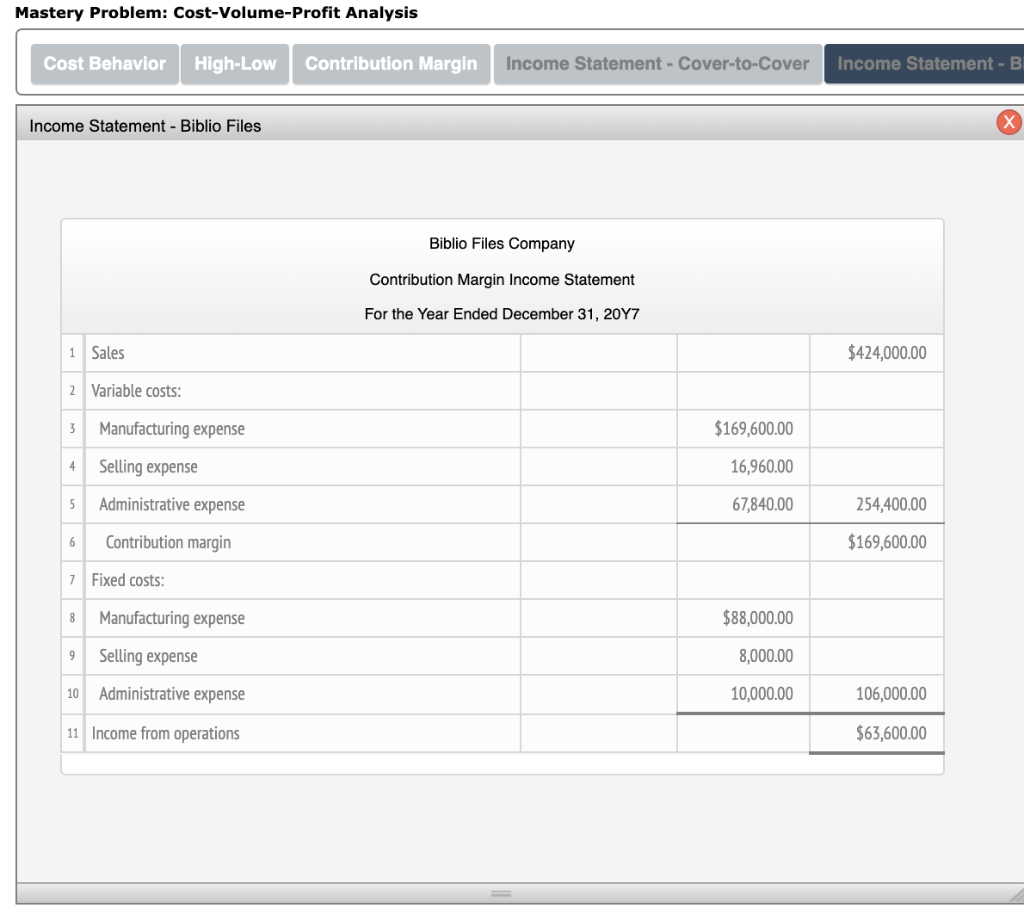Click the fixed costs total cell 106,000.00
This screenshot has height=908, width=1024.
click(876, 694)
